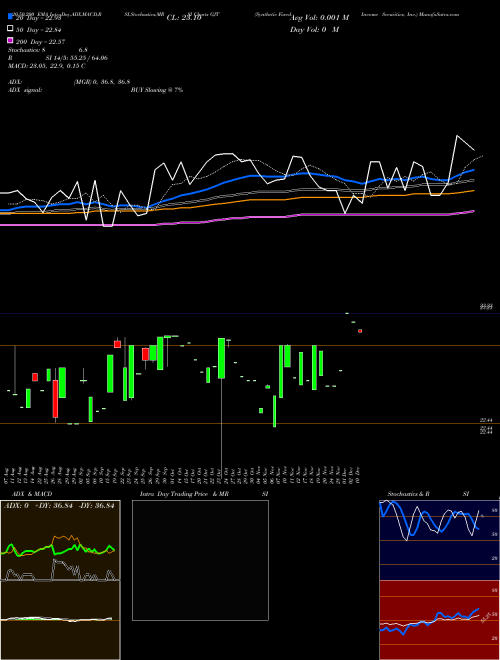The height and width of the screenshot is (660, 500).
Task: Click the 'ADX signal:' label
Action: pos(25,90)
